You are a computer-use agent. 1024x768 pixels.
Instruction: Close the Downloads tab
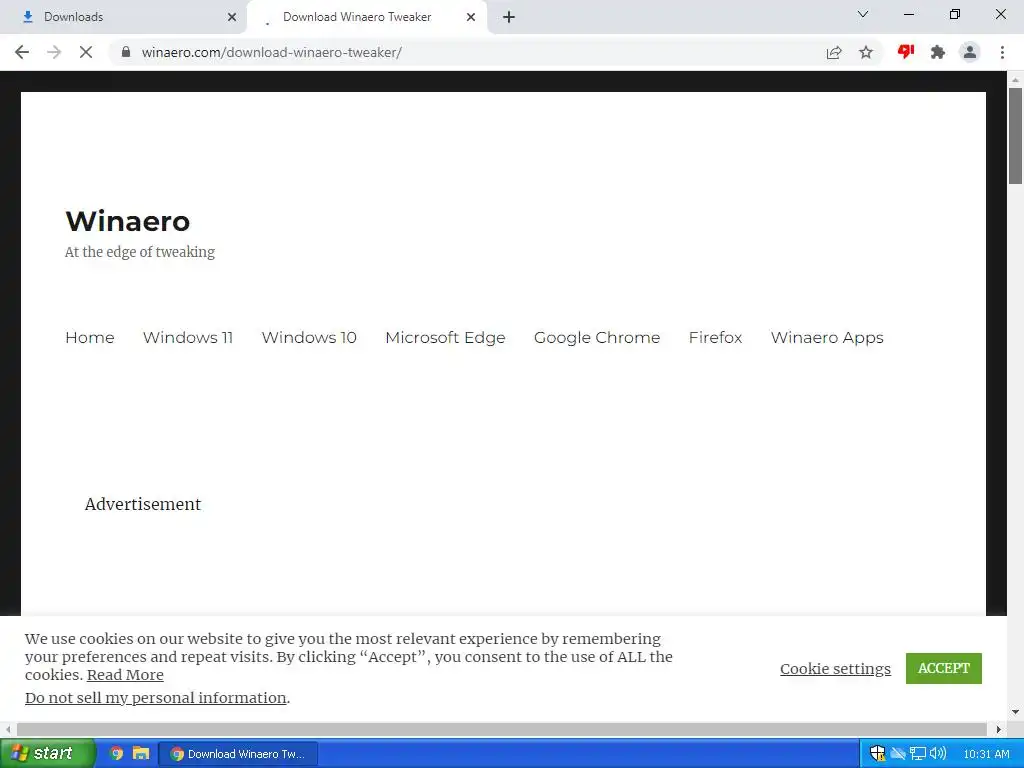232,17
